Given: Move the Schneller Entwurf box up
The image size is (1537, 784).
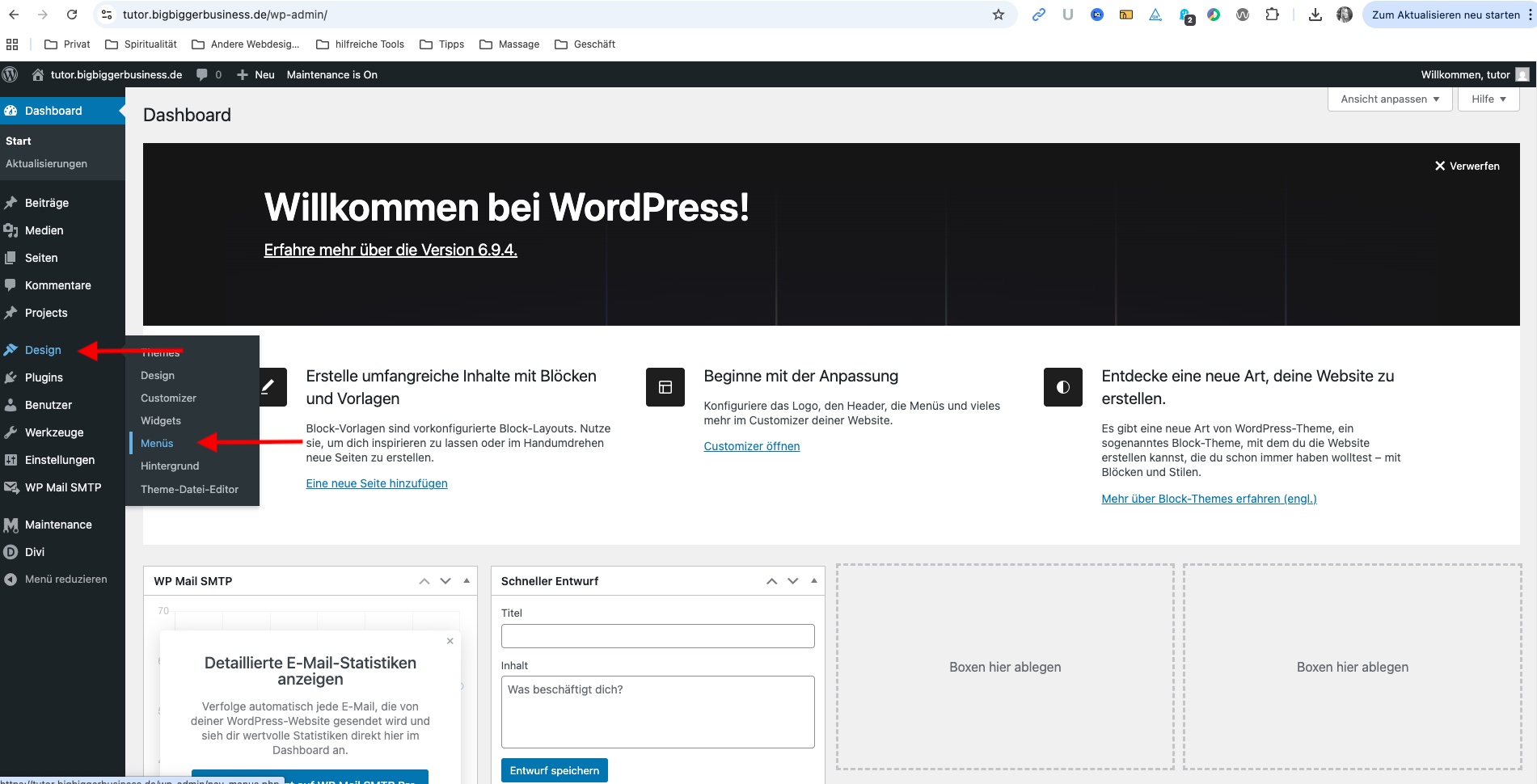Looking at the screenshot, I should click(x=772, y=581).
